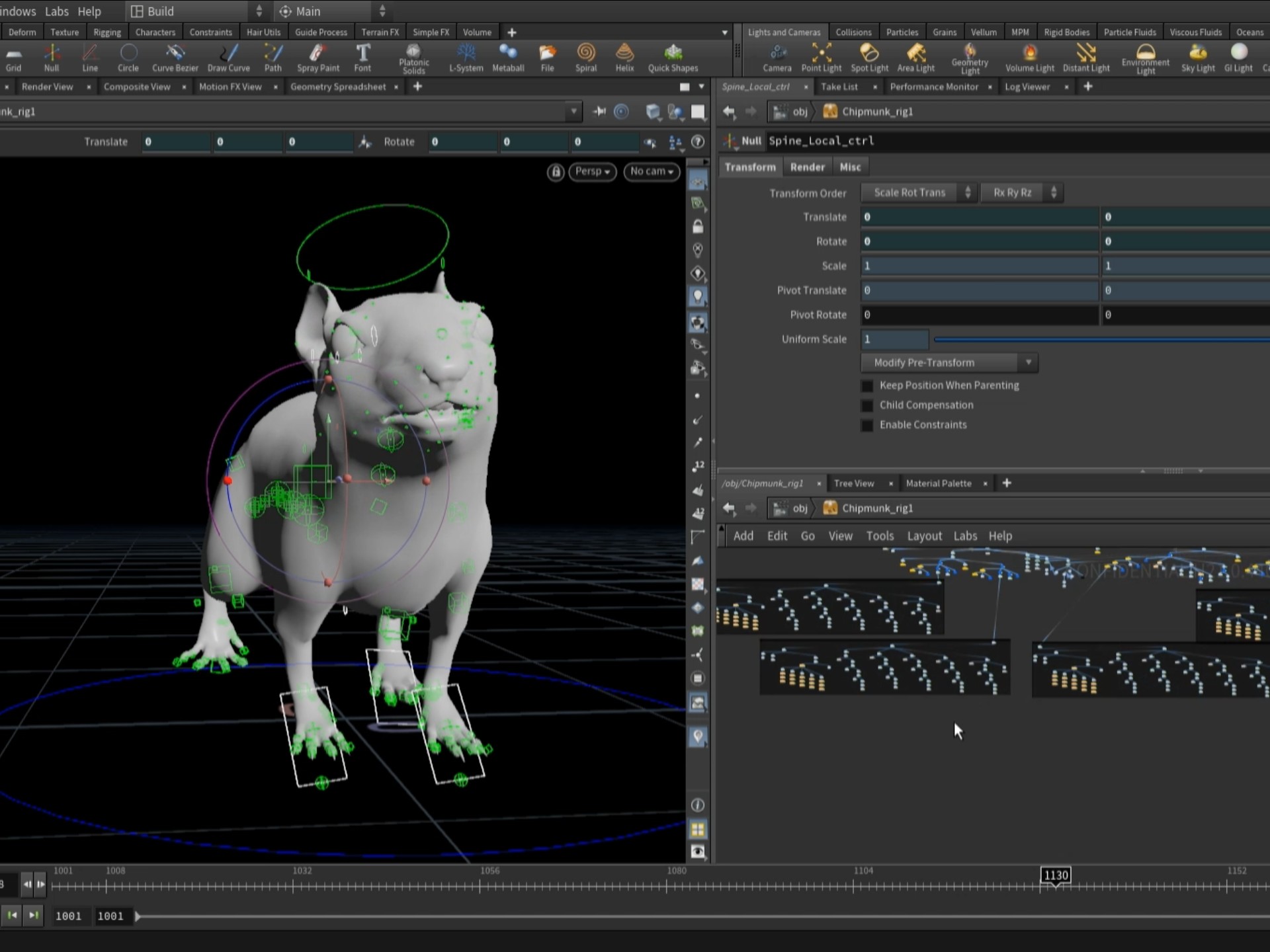Open the No cam camera dropdown

[x=652, y=171]
